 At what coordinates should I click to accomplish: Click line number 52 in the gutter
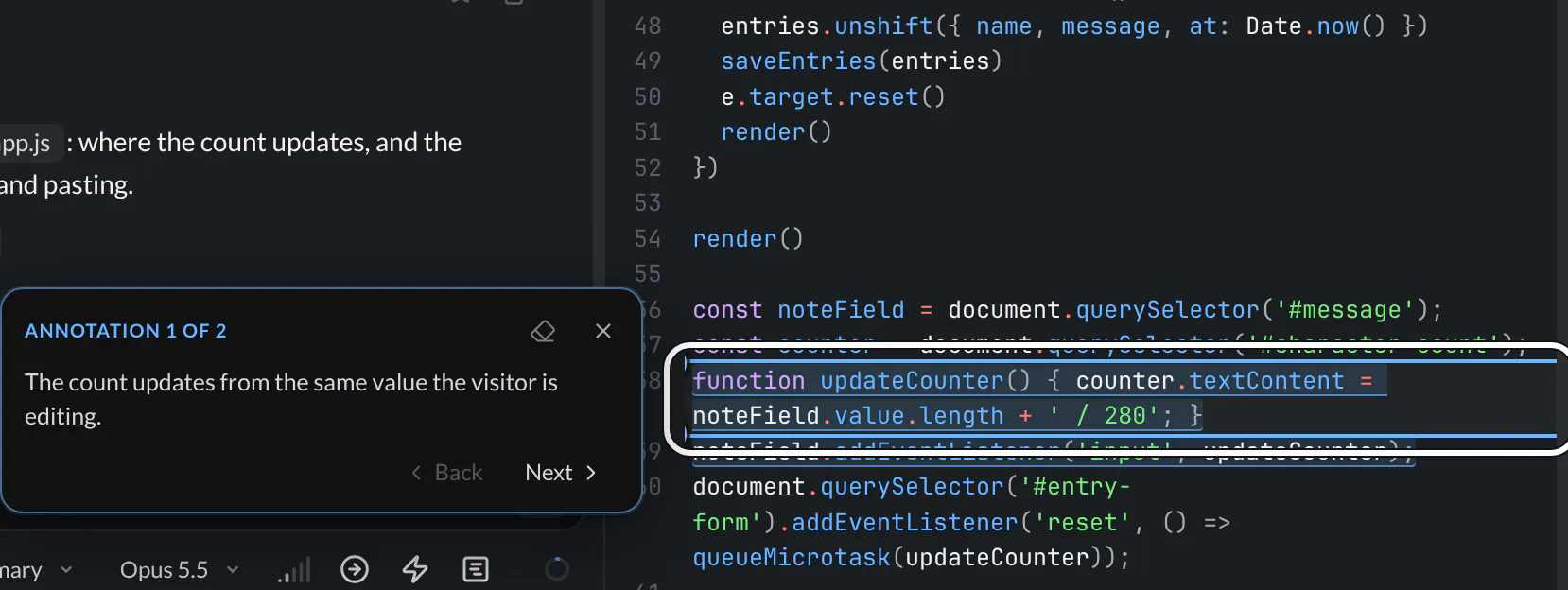(648, 168)
